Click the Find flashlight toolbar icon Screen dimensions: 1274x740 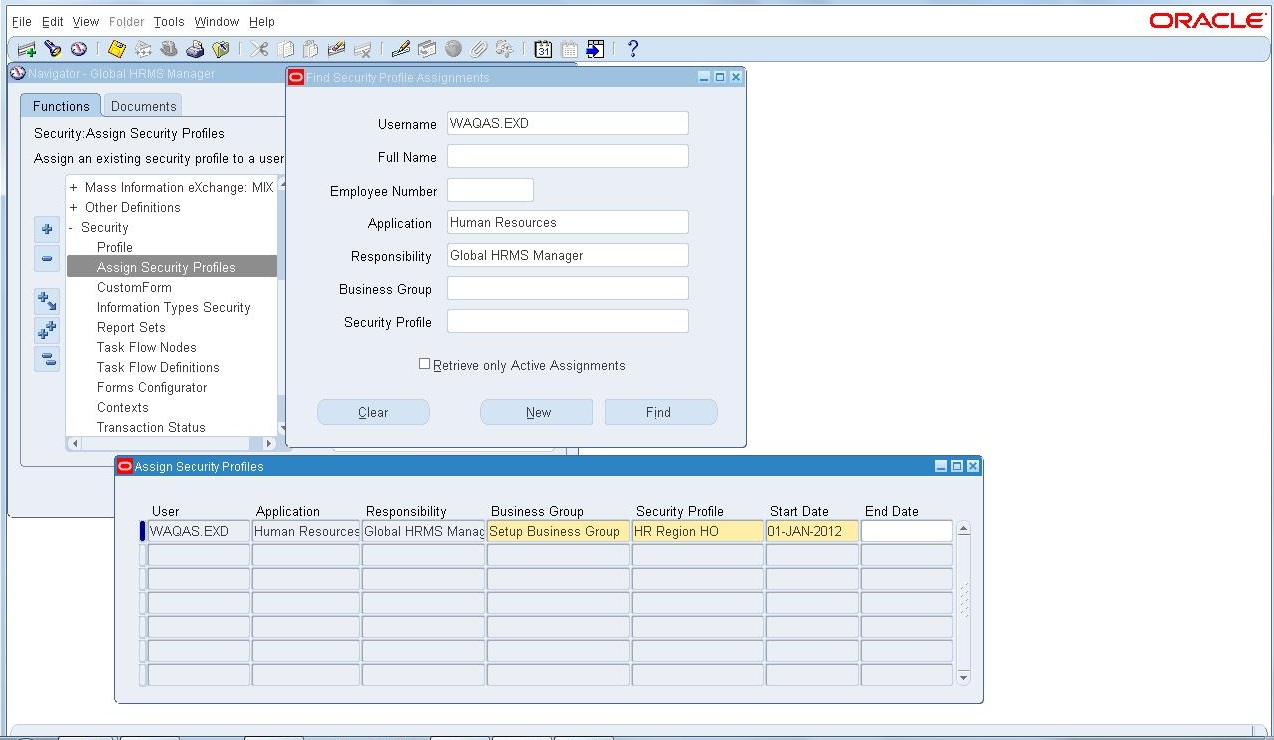(53, 49)
